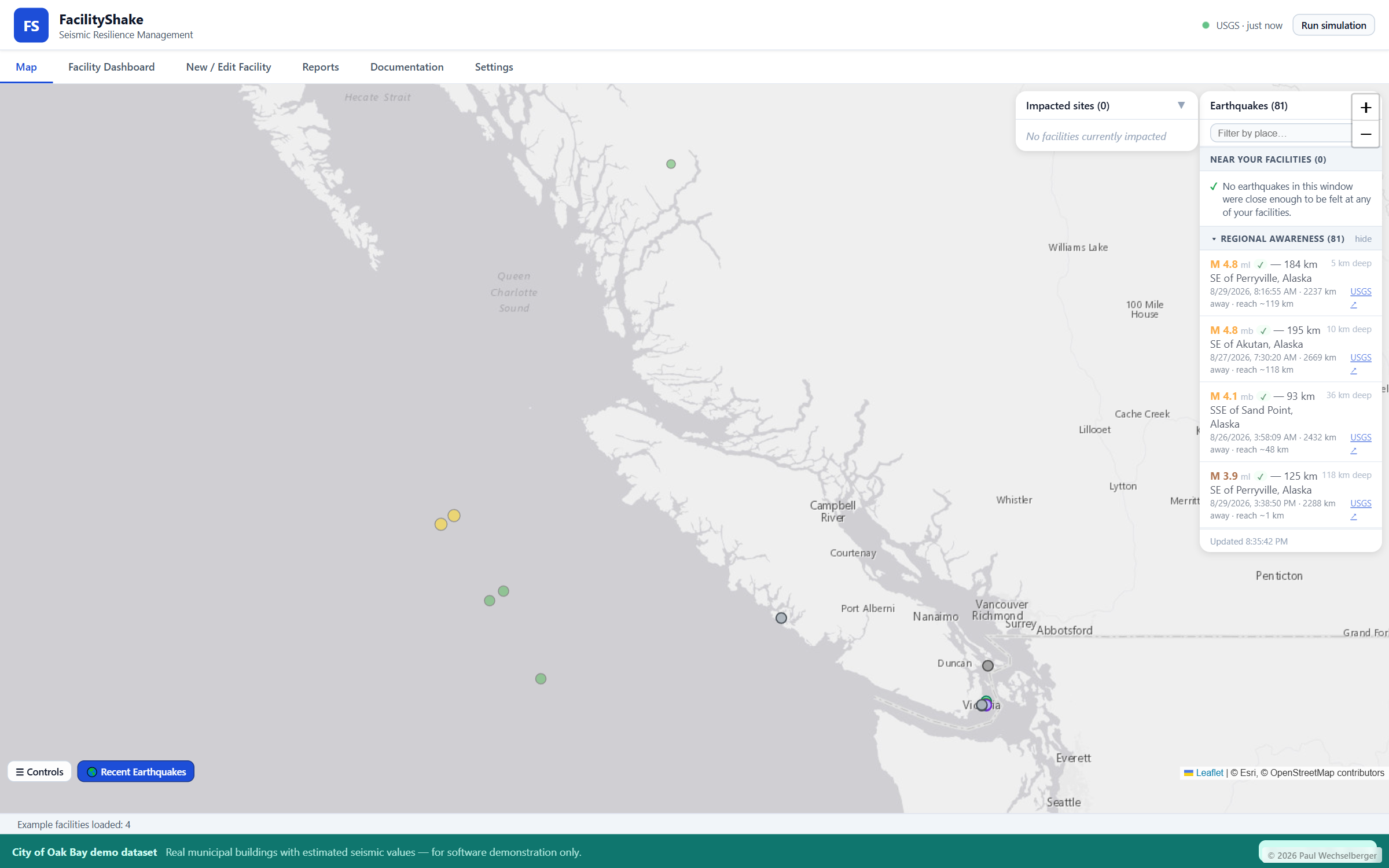Select M 3.9 quake entry
Image resolution: width=1389 pixels, height=868 pixels.
[1291, 495]
